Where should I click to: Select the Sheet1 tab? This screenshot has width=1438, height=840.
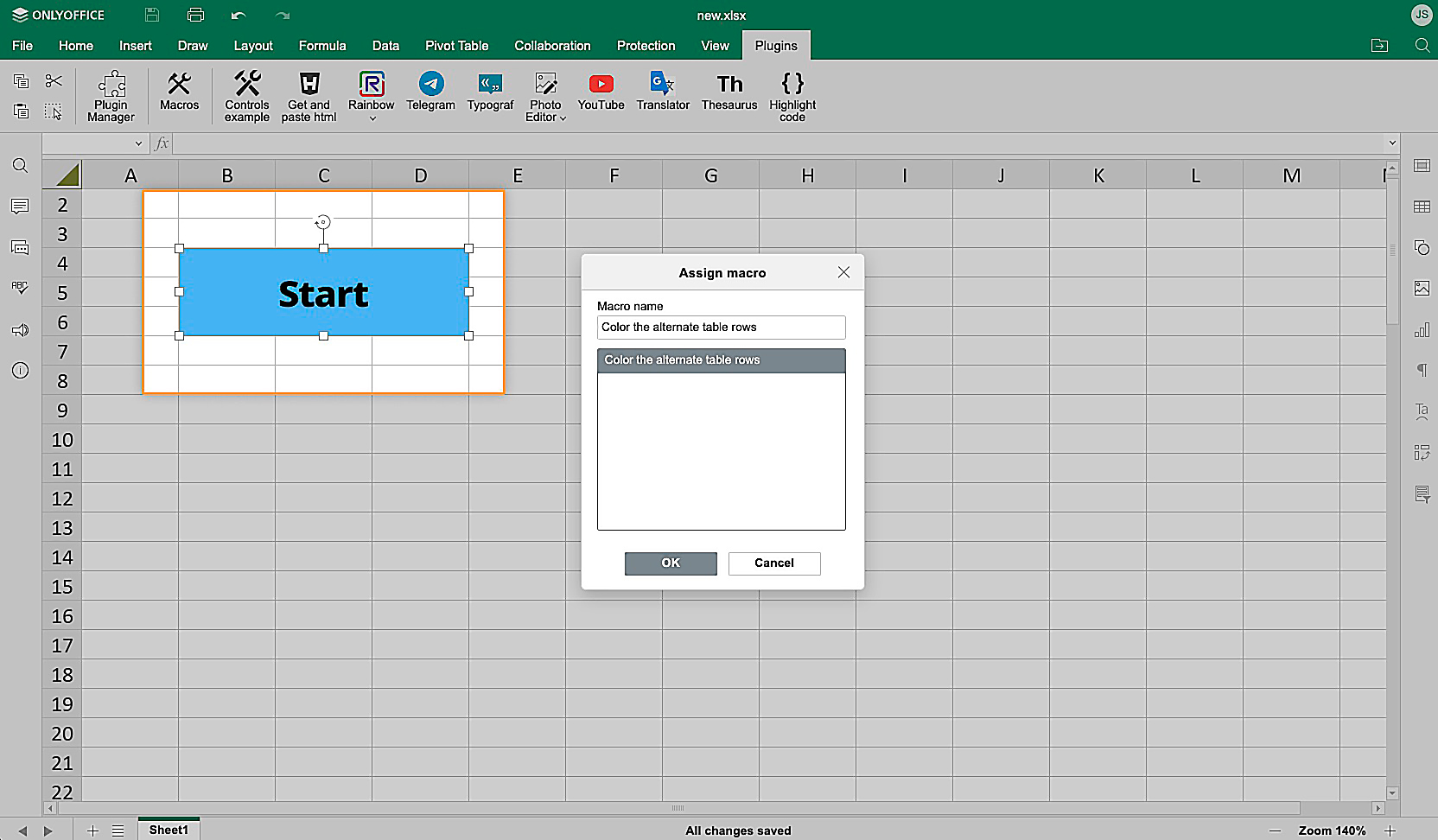click(x=169, y=830)
